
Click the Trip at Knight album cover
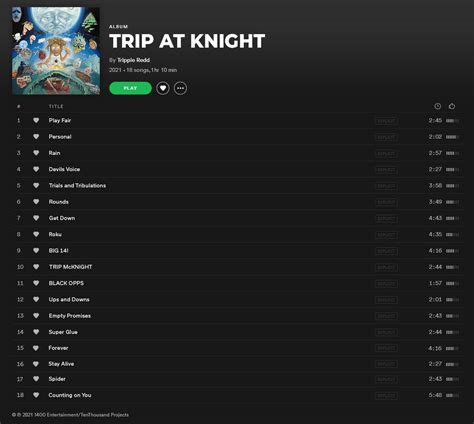tap(56, 51)
